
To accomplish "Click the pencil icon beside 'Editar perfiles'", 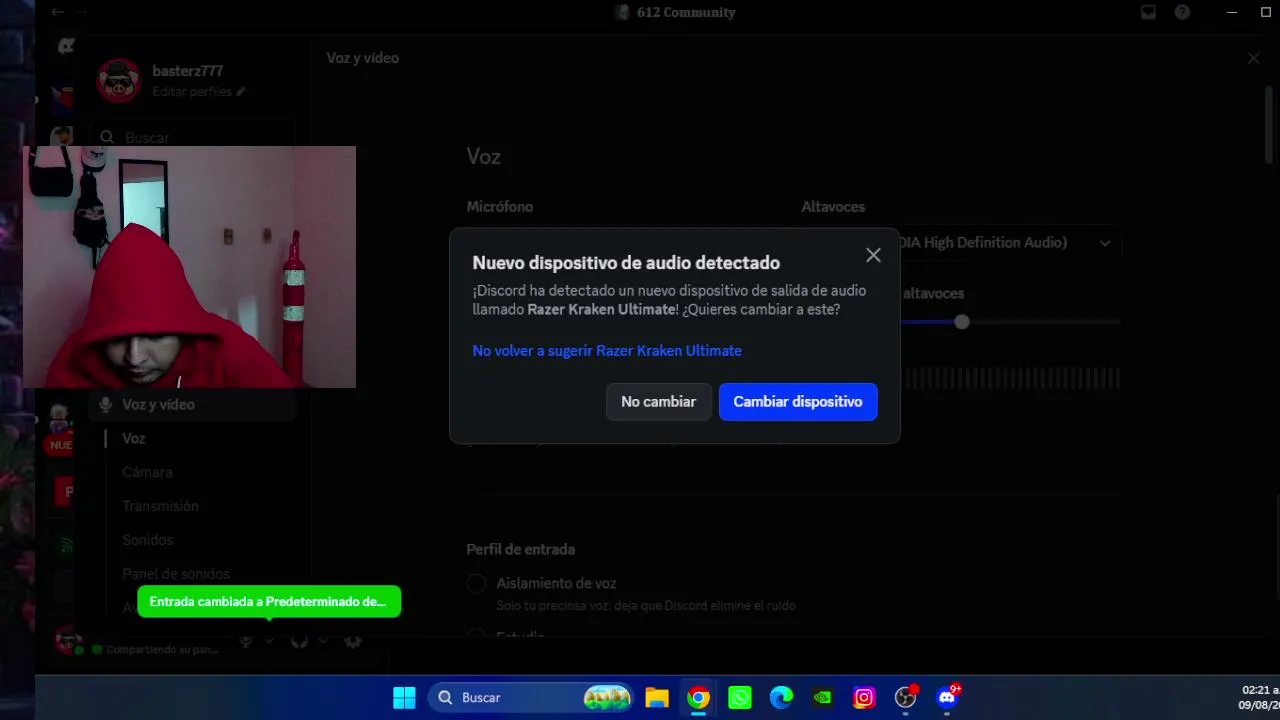I will 241,92.
